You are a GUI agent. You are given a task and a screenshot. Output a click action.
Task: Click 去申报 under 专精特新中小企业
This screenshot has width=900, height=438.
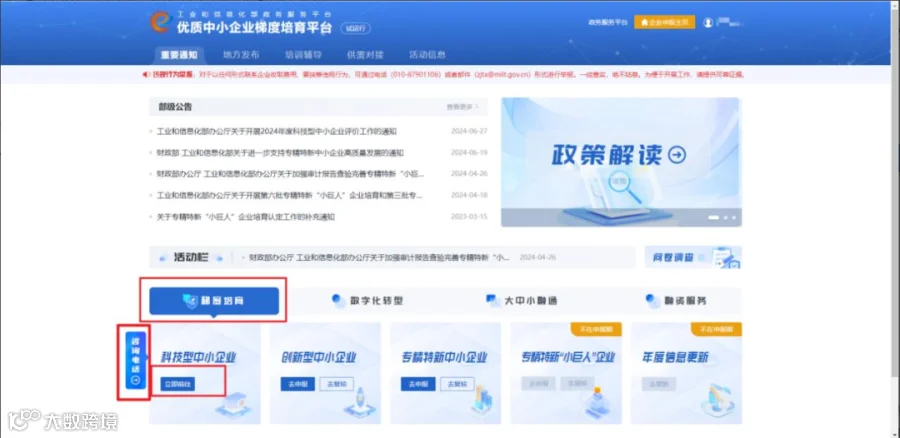pos(418,384)
